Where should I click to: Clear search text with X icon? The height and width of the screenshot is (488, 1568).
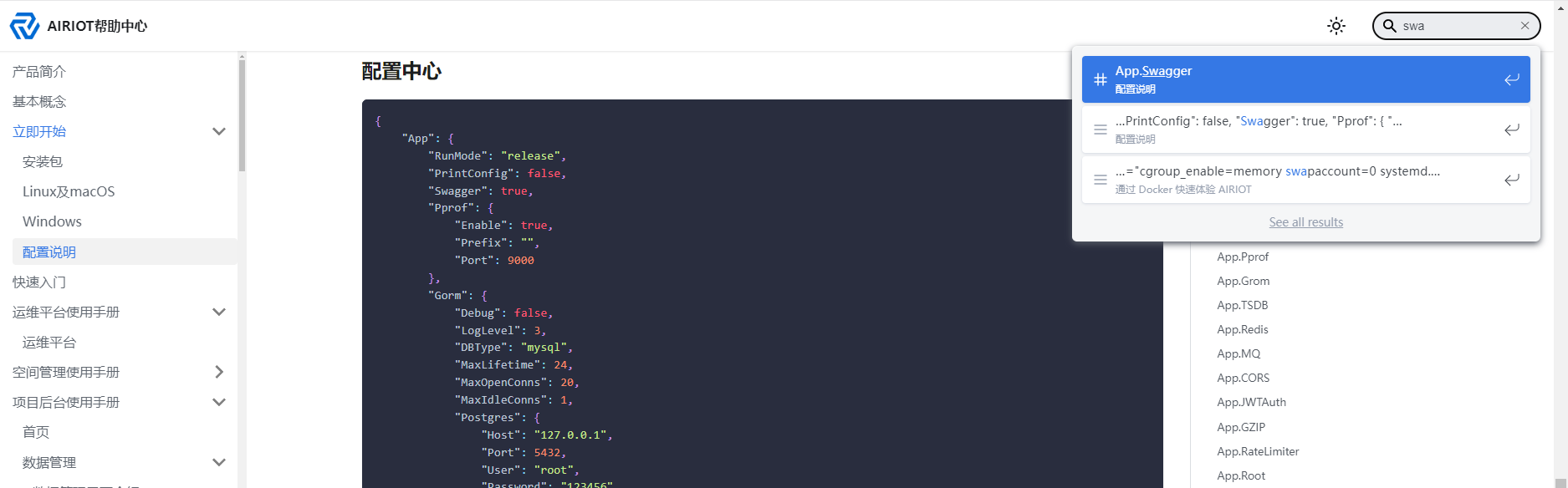coord(1525,26)
